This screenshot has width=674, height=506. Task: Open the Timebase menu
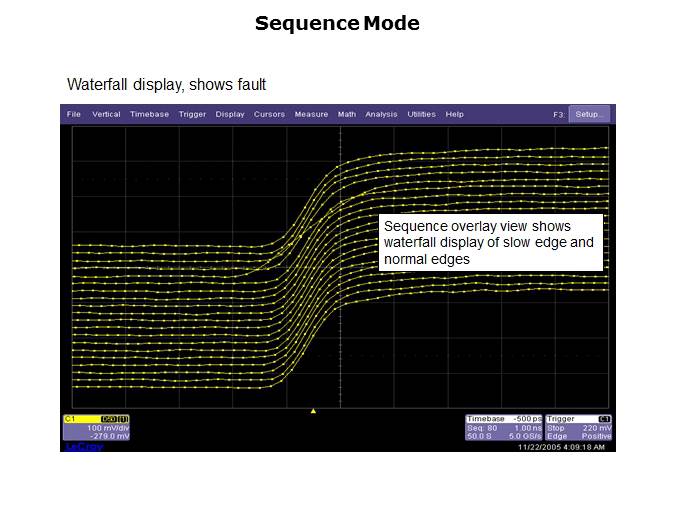pyautogui.click(x=149, y=115)
